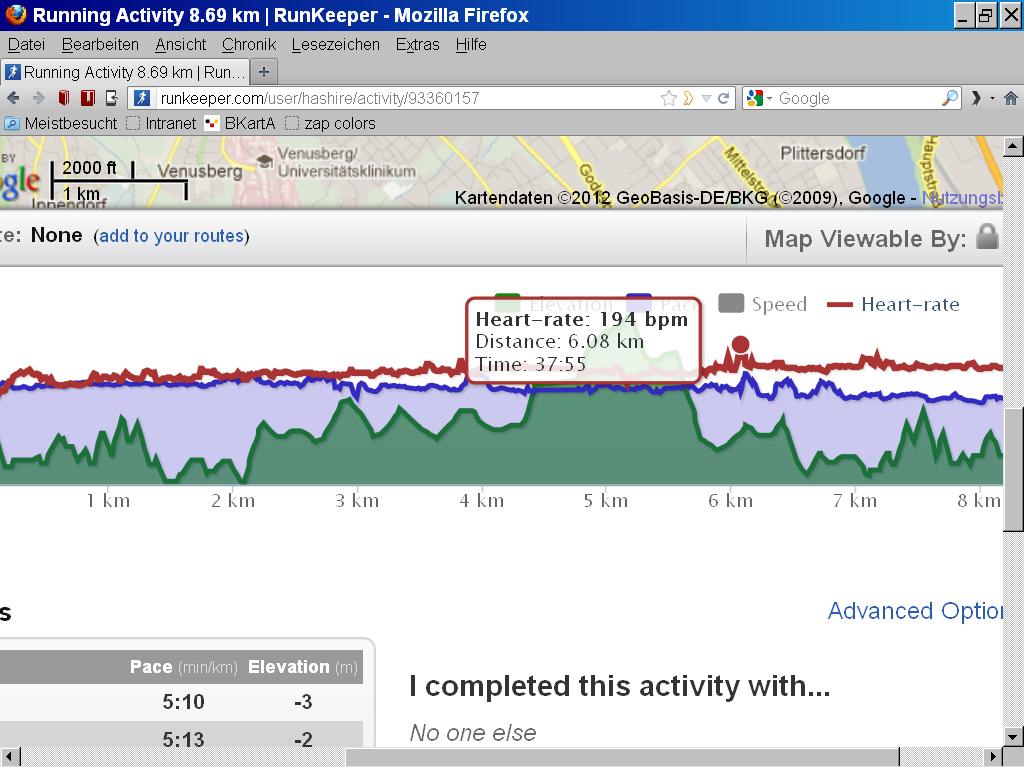This screenshot has height=768, width=1024.
Task: Click the RunKeeper site identity icon
Action: (x=142, y=98)
